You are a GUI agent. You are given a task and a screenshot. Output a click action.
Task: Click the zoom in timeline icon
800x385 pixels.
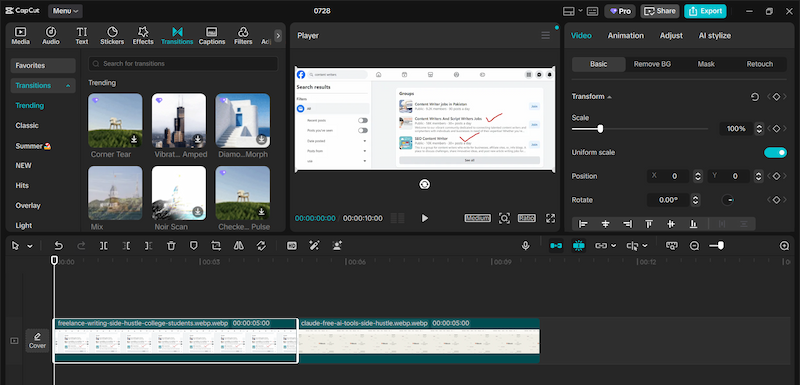pyautogui.click(x=785, y=246)
